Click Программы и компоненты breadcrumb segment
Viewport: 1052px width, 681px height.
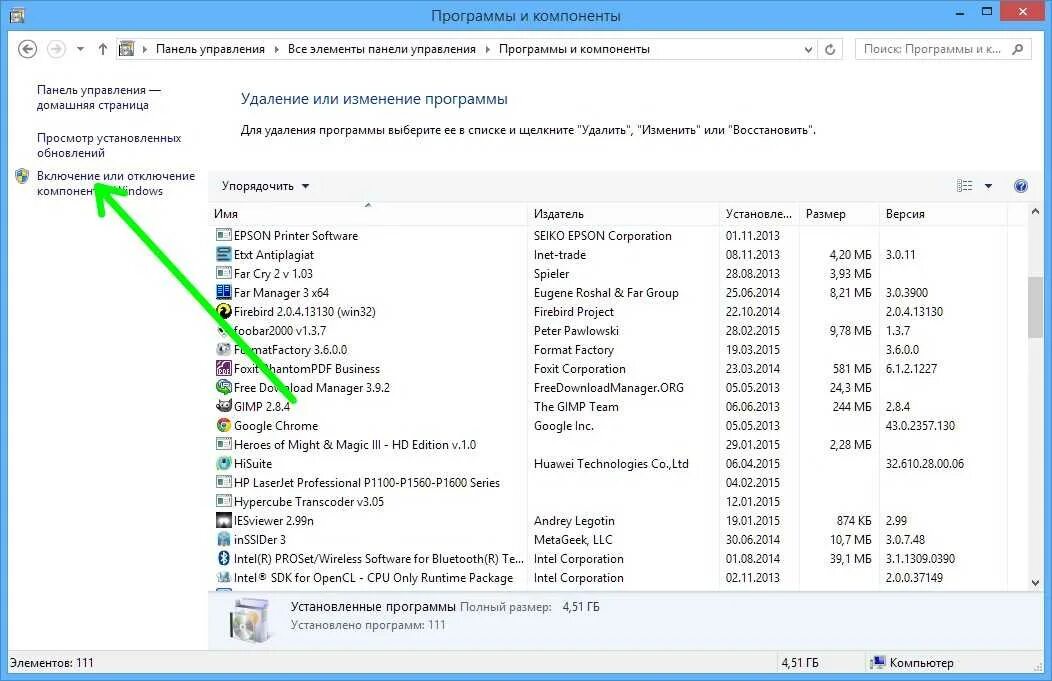(574, 49)
